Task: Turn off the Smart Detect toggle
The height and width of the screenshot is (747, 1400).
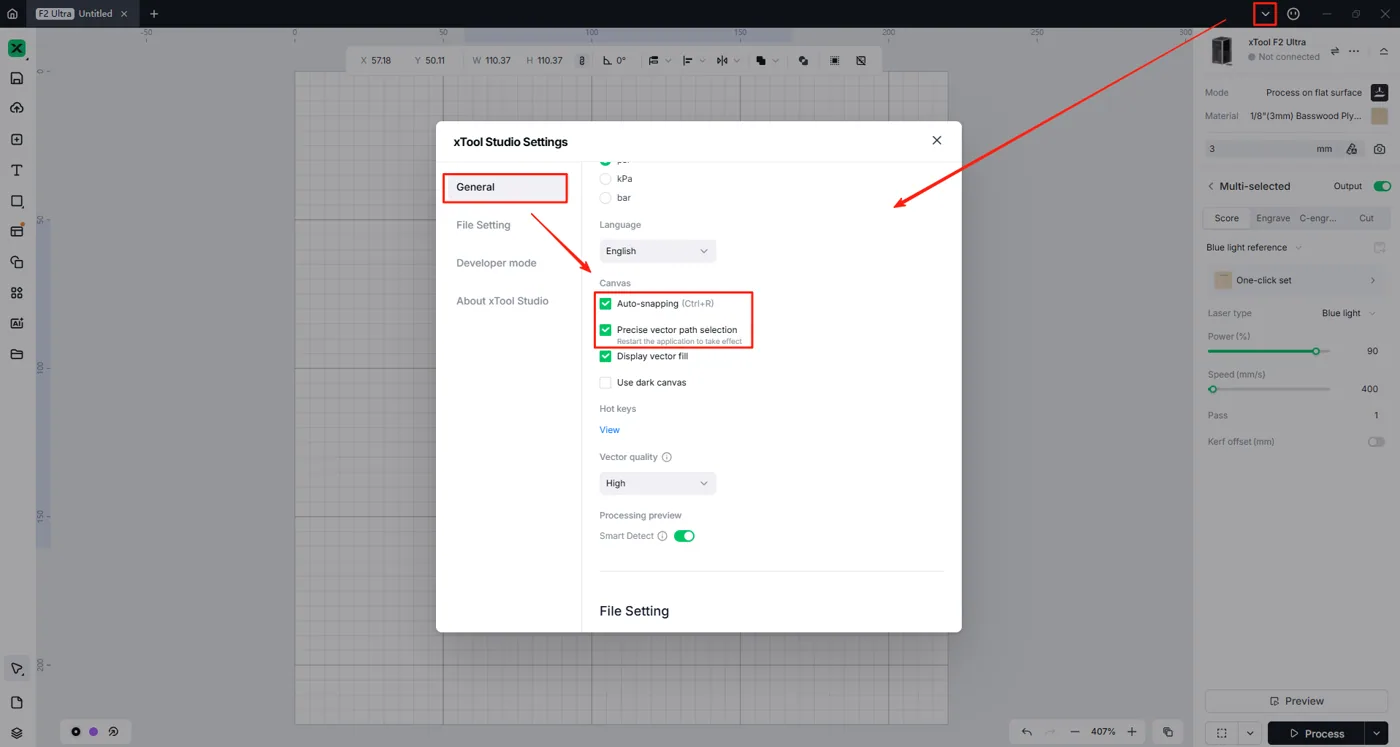Action: click(684, 536)
